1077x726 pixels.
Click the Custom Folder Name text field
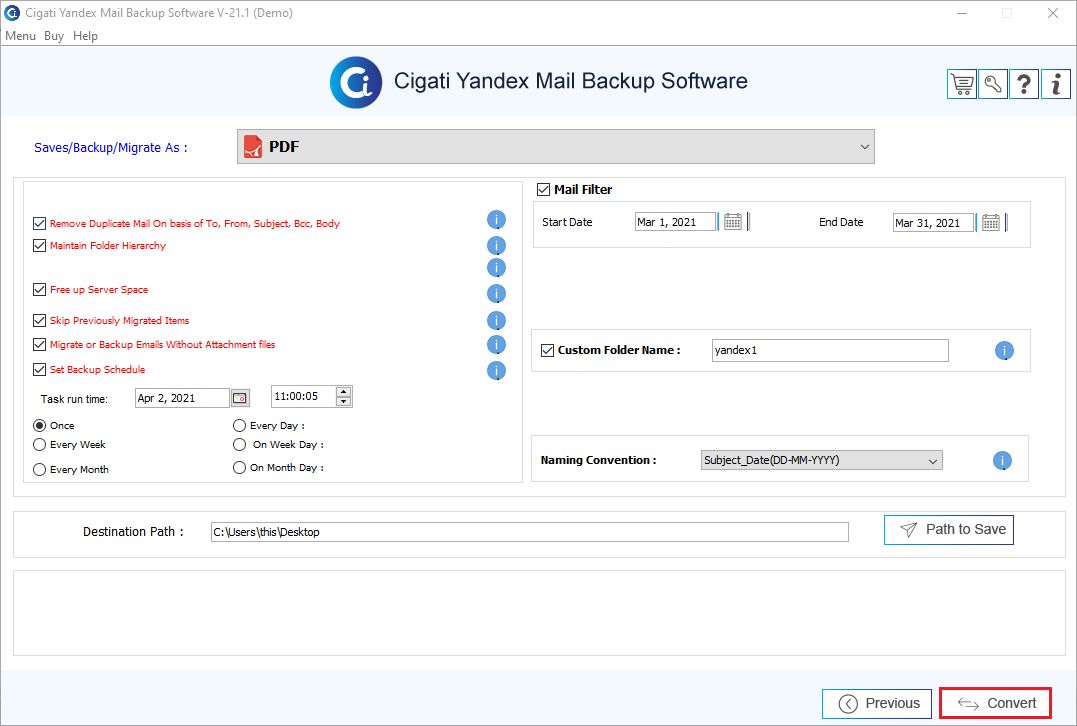[830, 350]
